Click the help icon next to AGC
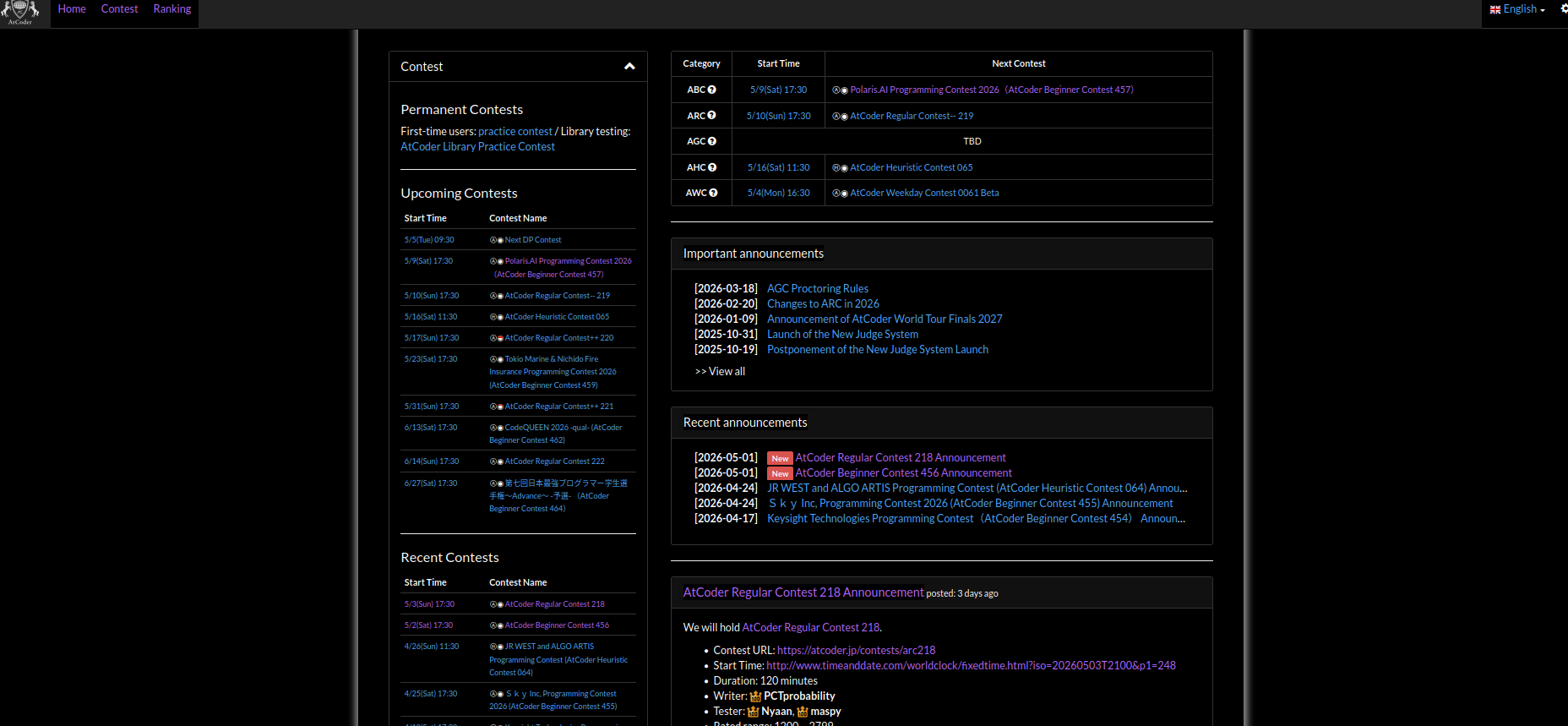 712,141
